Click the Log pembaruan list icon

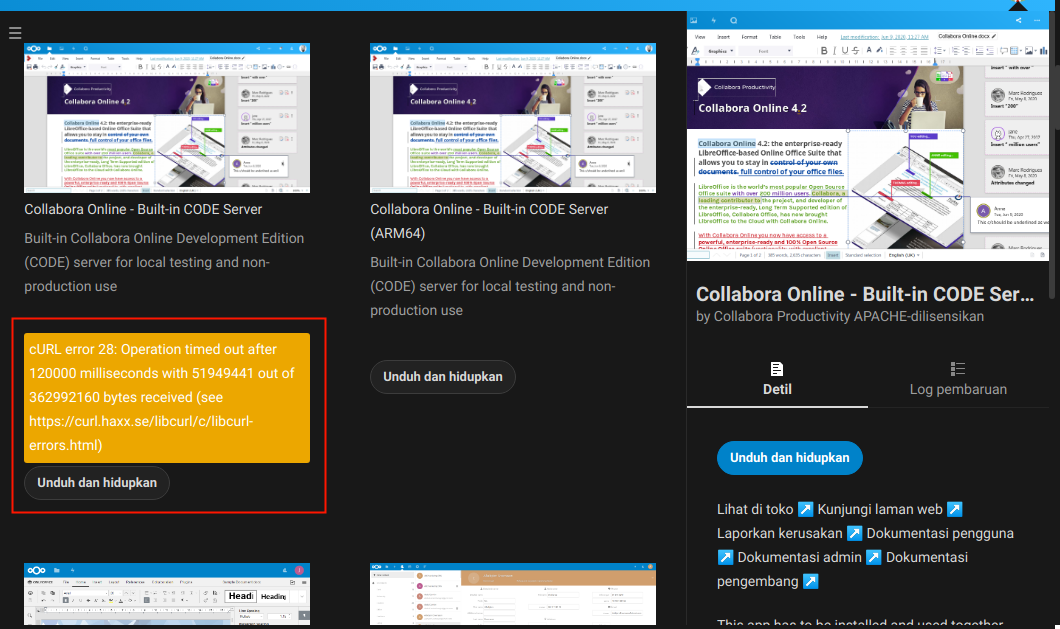[957, 369]
